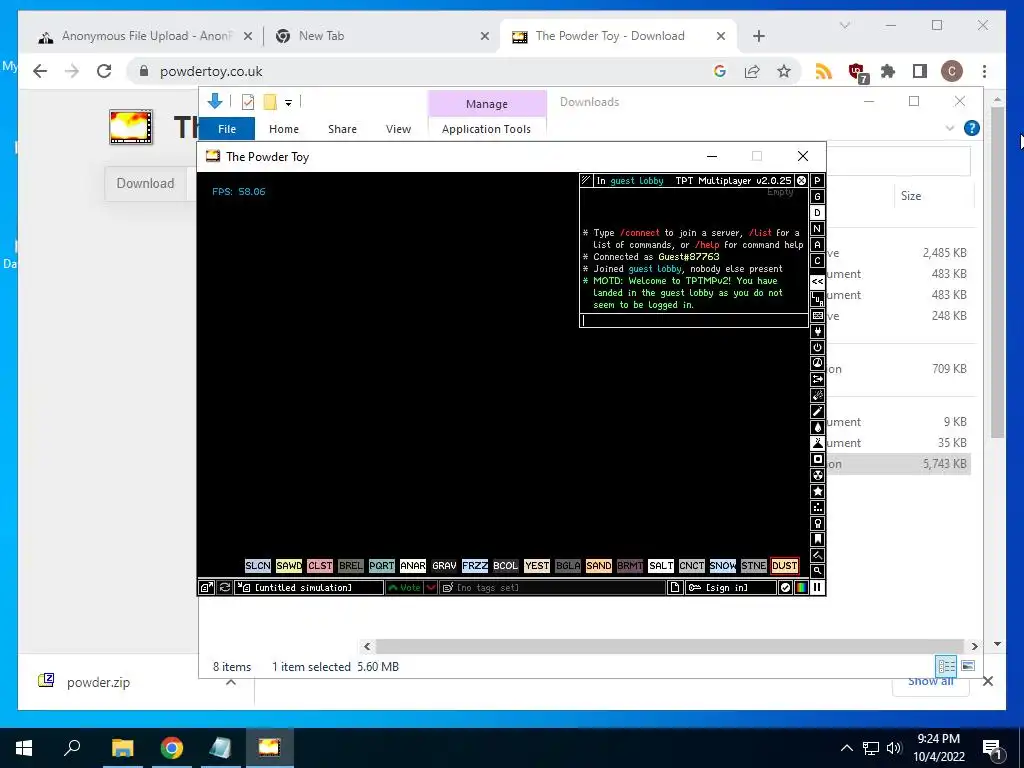
Task: Open the Favorites bookmark icon
Action: point(817,539)
